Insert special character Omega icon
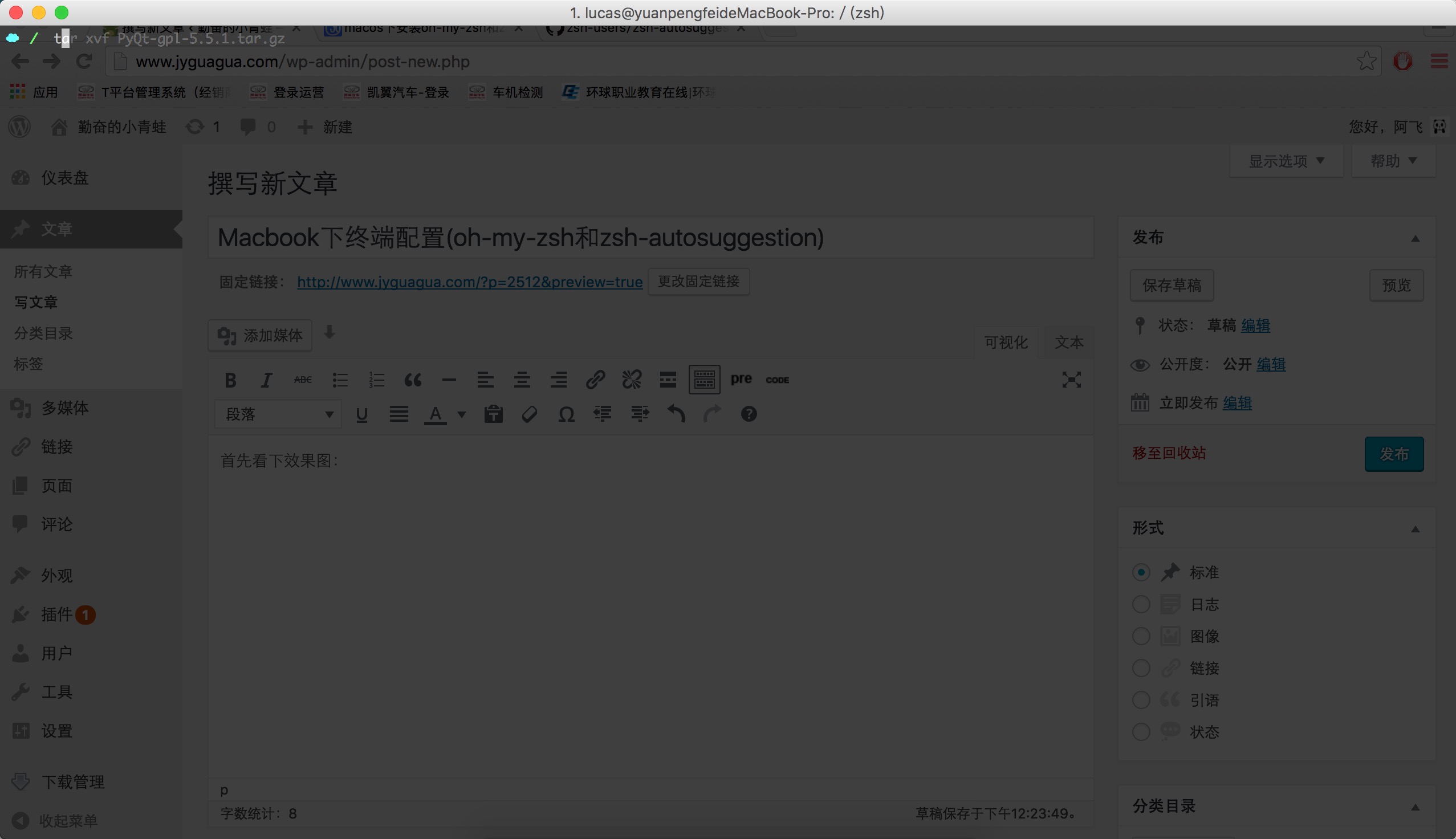This screenshot has width=1456, height=839. pyautogui.click(x=567, y=414)
